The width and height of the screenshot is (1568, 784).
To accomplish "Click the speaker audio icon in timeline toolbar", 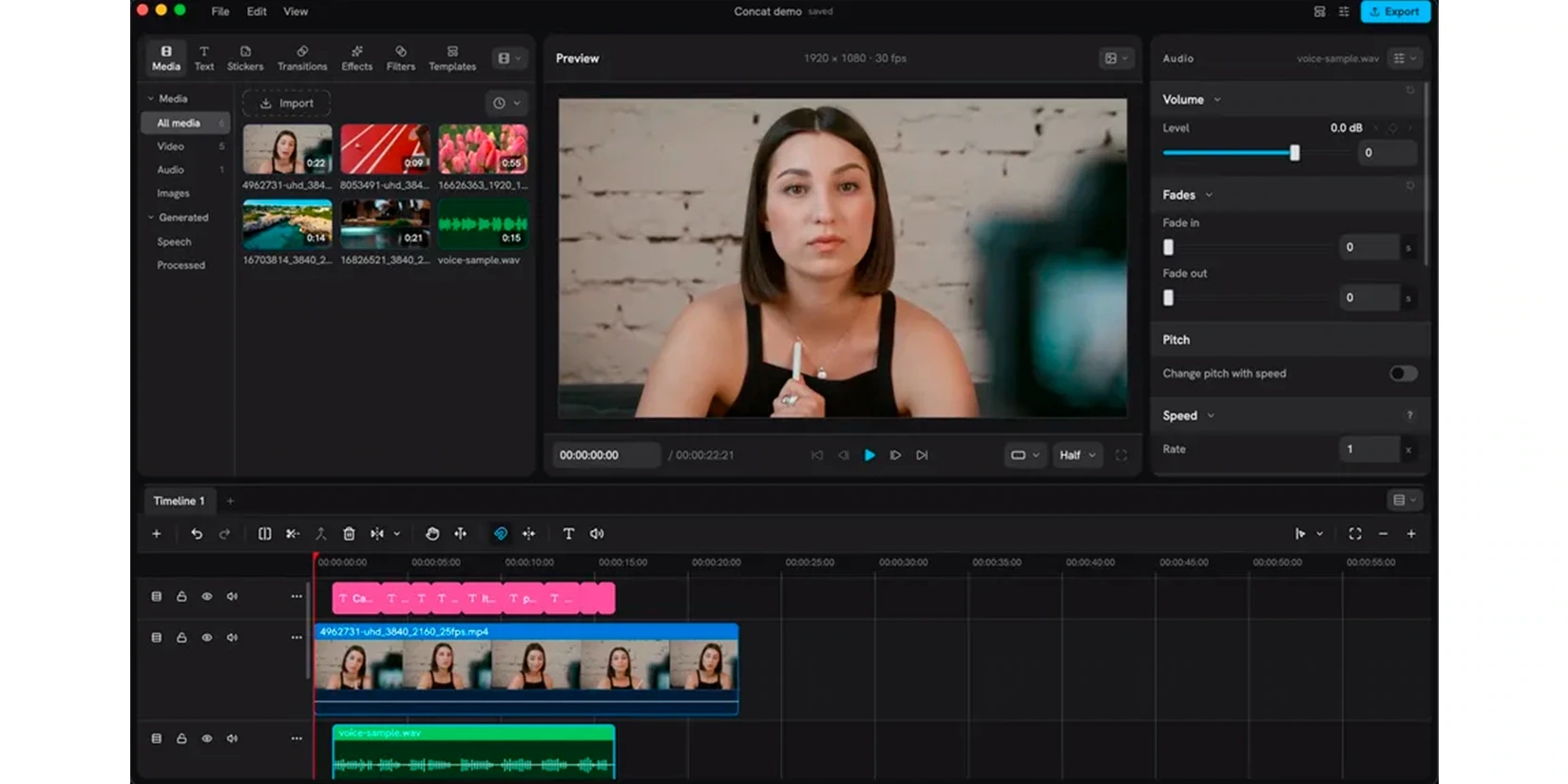I will [x=597, y=534].
